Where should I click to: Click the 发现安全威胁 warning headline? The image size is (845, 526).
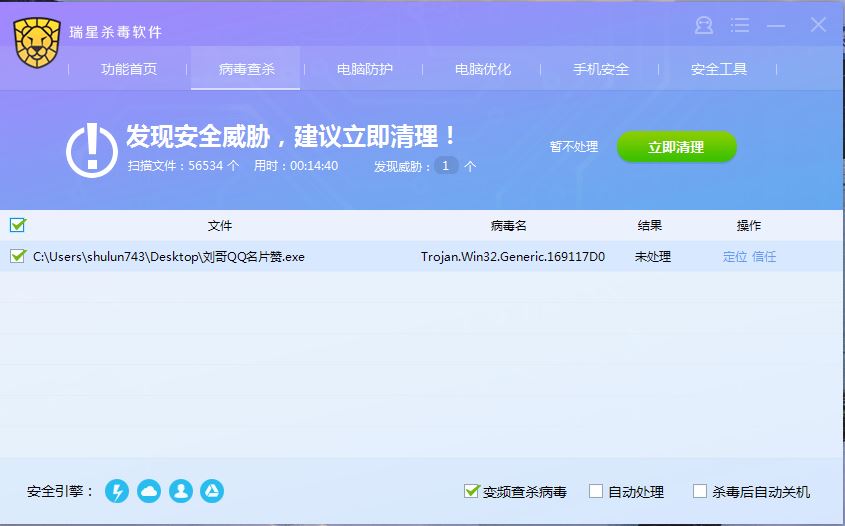coord(291,136)
